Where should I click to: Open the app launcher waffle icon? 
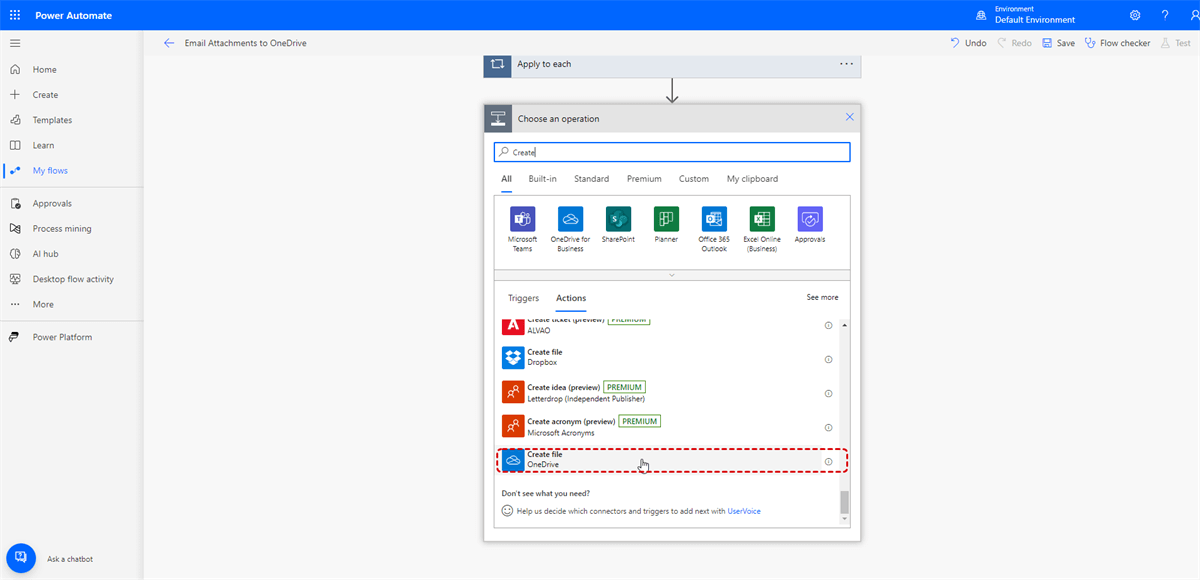coord(15,15)
